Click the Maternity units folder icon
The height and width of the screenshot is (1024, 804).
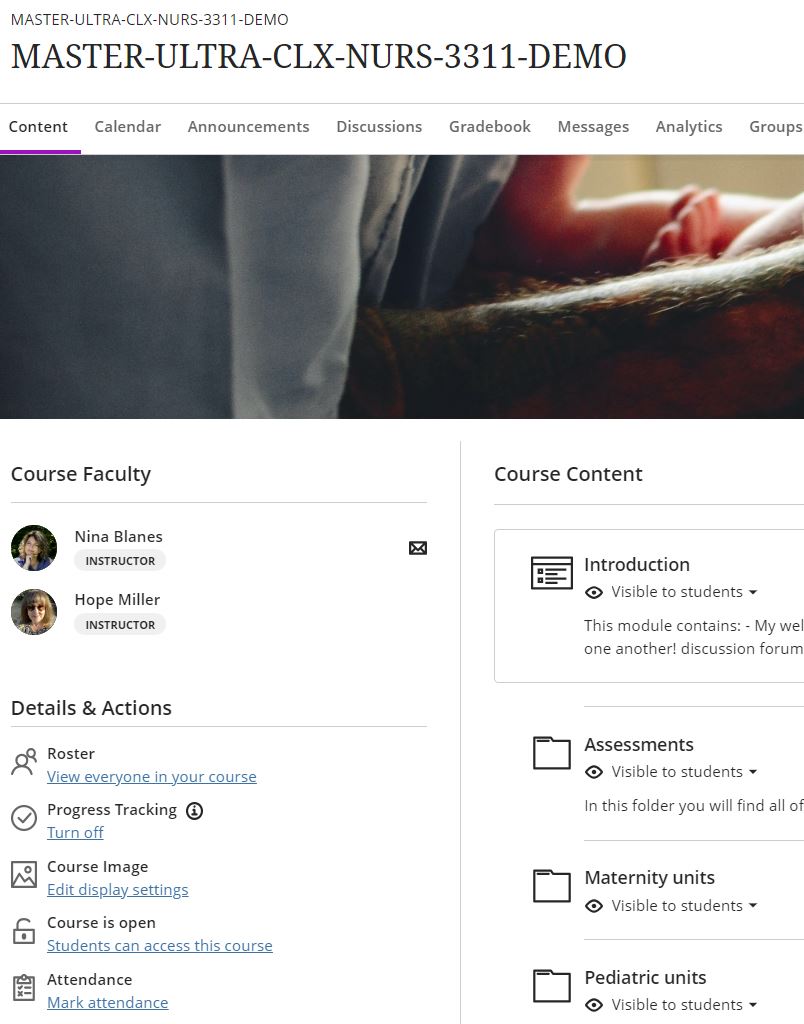pos(551,886)
